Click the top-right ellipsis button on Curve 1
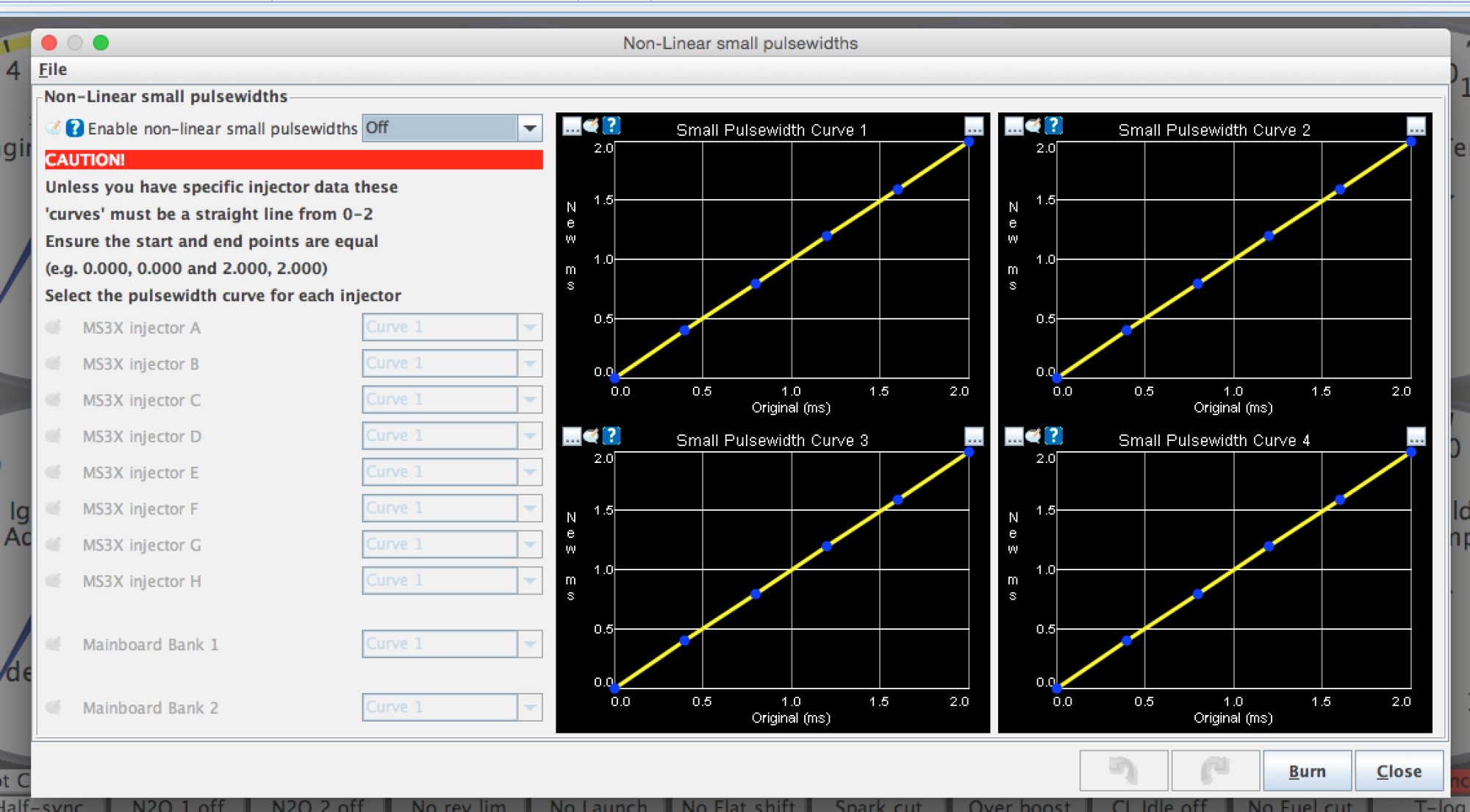Viewport: 1470px width, 812px height. pyautogui.click(x=974, y=126)
